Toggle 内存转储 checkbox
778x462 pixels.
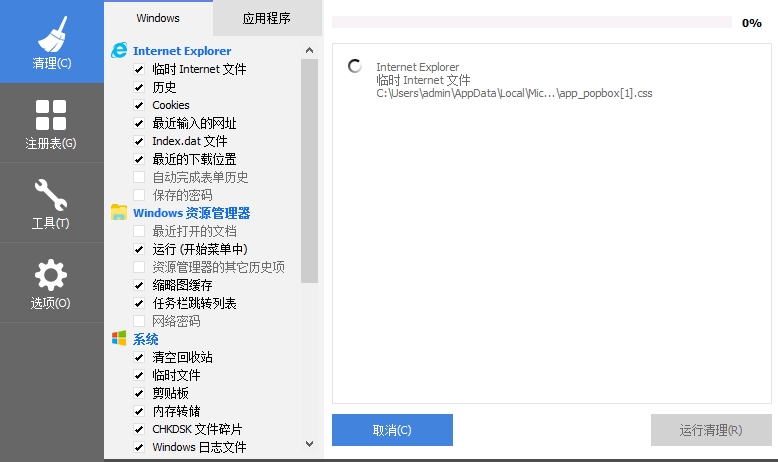(x=139, y=411)
